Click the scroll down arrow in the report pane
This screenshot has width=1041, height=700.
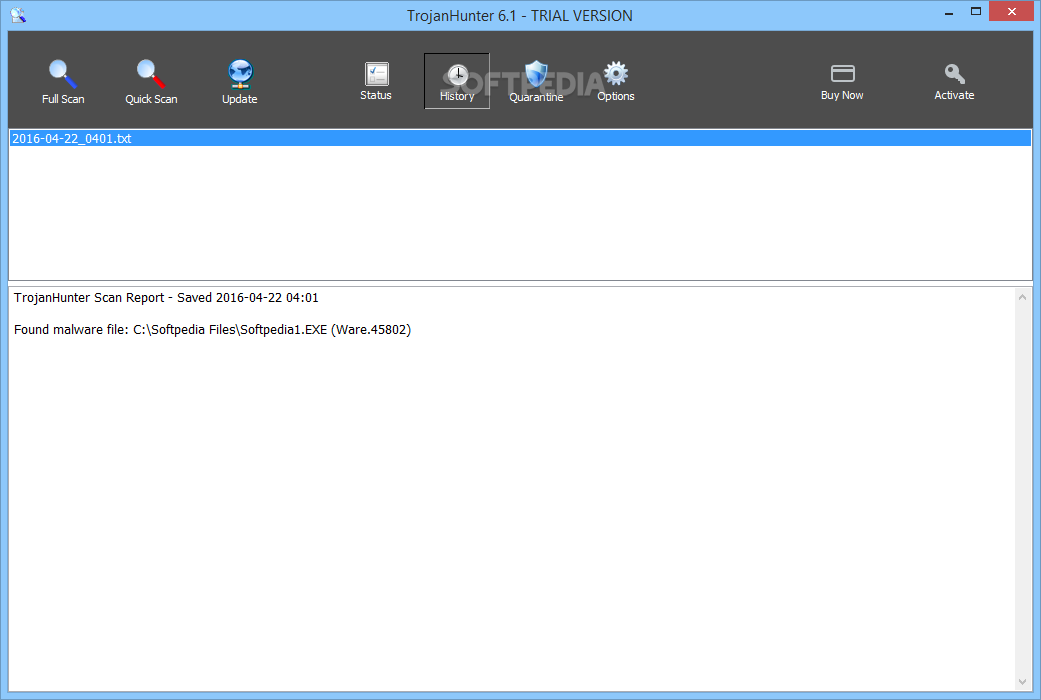pyautogui.click(x=1022, y=682)
